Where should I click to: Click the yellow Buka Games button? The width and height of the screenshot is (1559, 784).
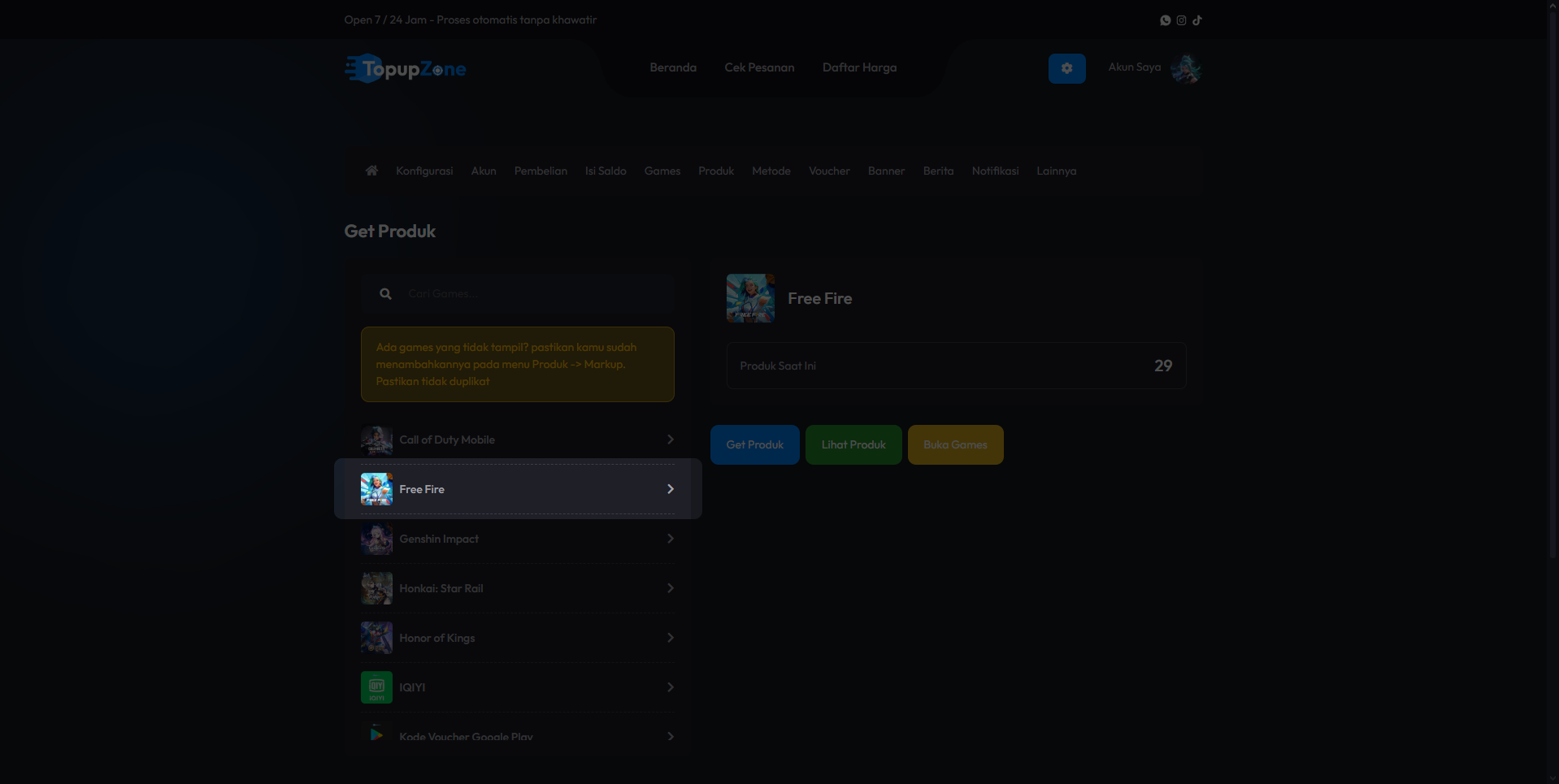pyautogui.click(x=956, y=444)
